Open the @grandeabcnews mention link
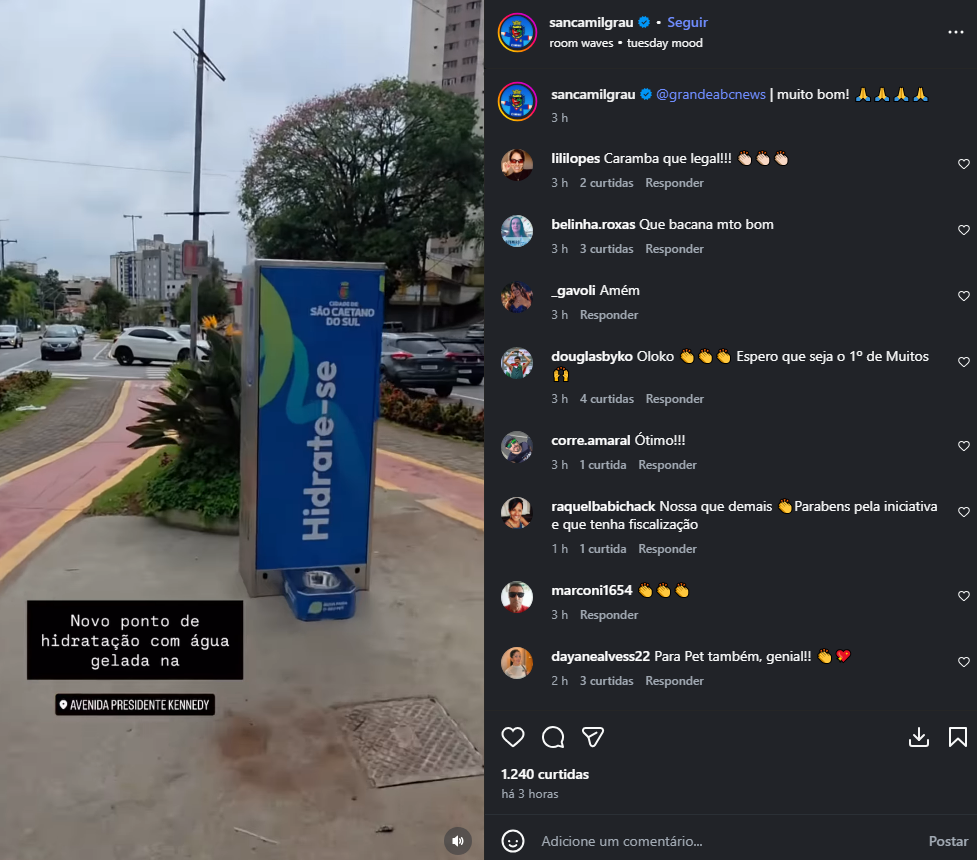The image size is (977, 860). (x=711, y=94)
